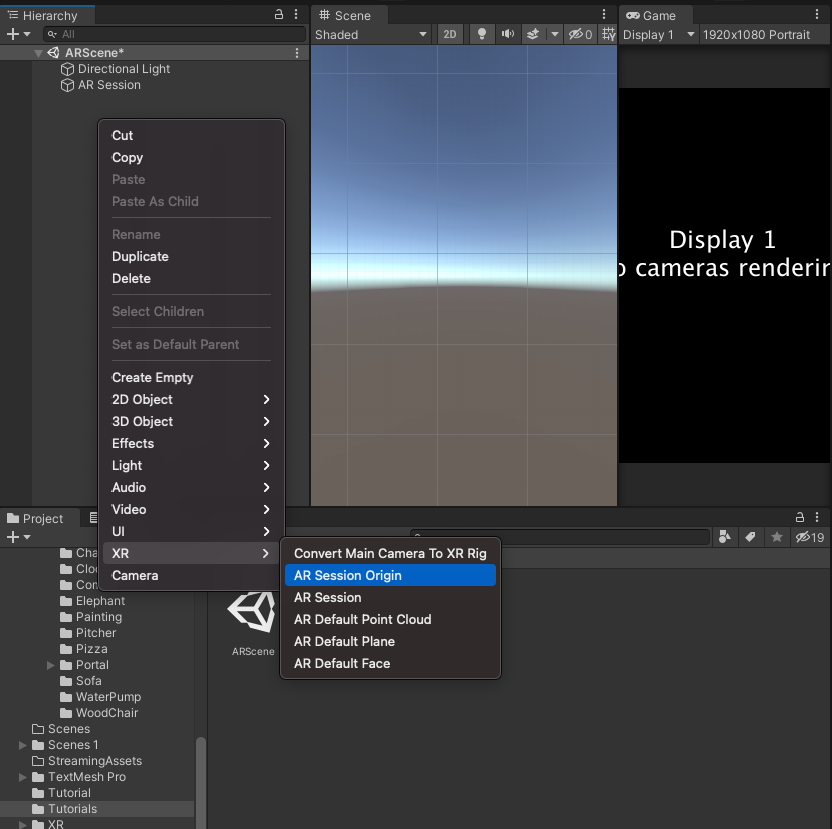Open the Game view kebab menu
The height and width of the screenshot is (829, 832).
(x=817, y=14)
